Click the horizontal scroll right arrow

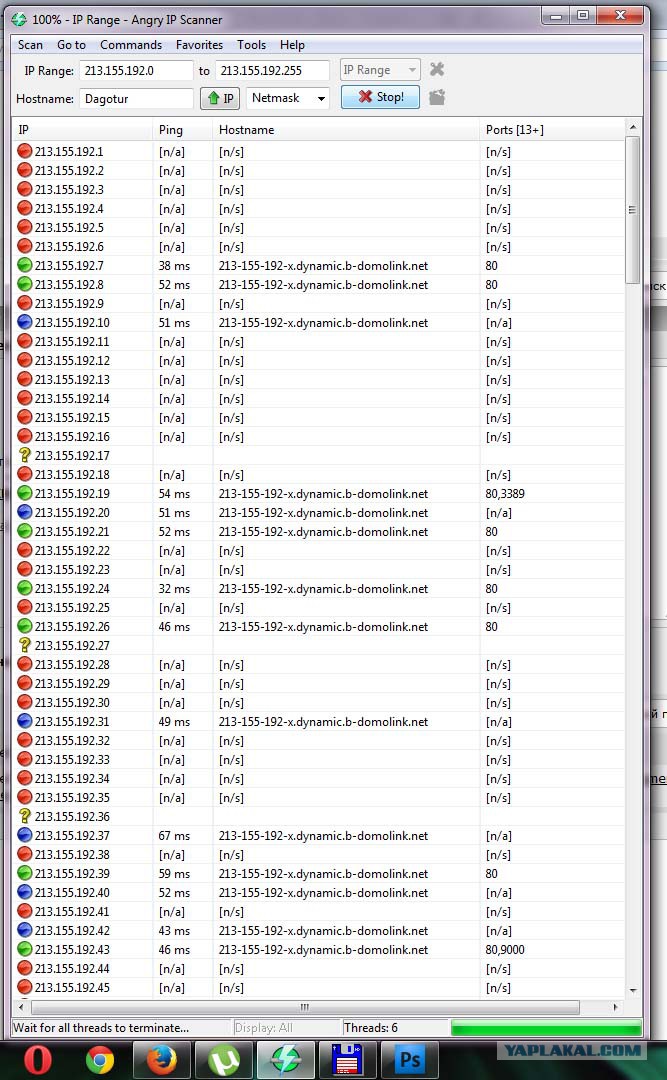pos(615,1007)
